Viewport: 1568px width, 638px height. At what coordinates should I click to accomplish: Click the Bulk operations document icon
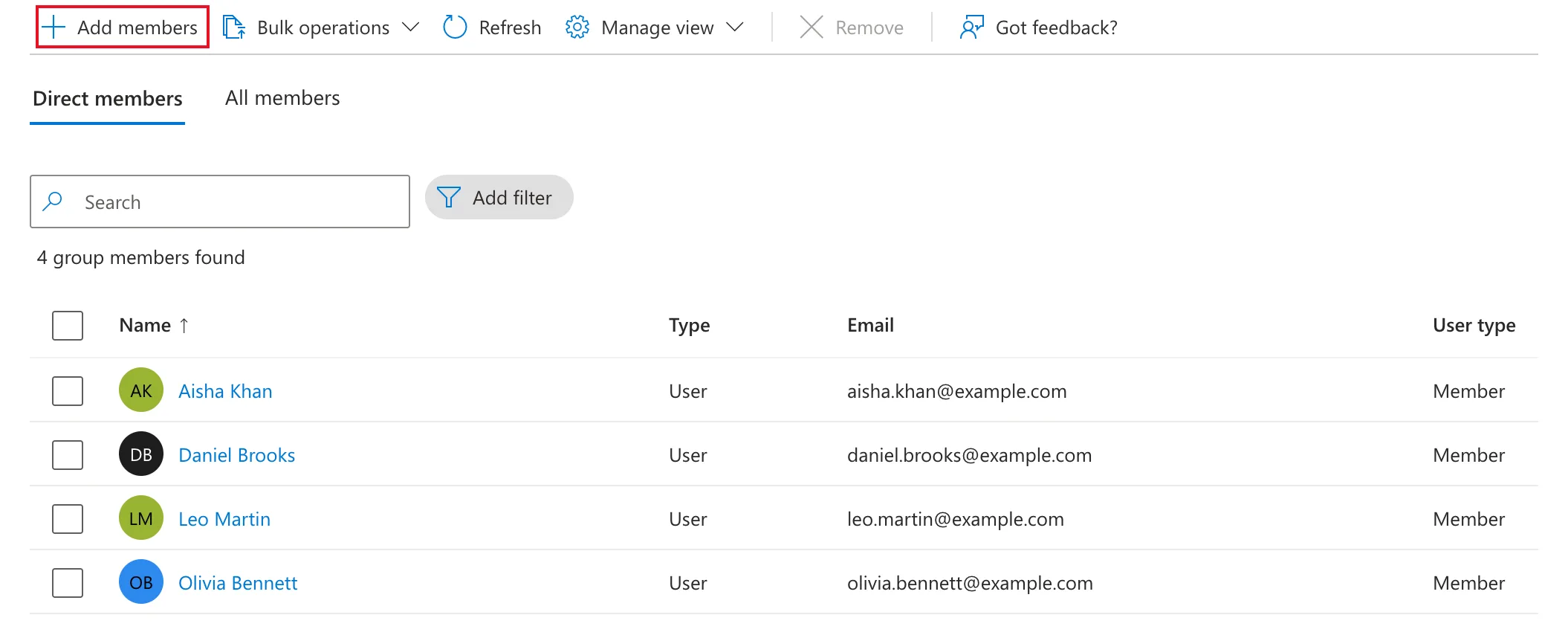click(234, 28)
